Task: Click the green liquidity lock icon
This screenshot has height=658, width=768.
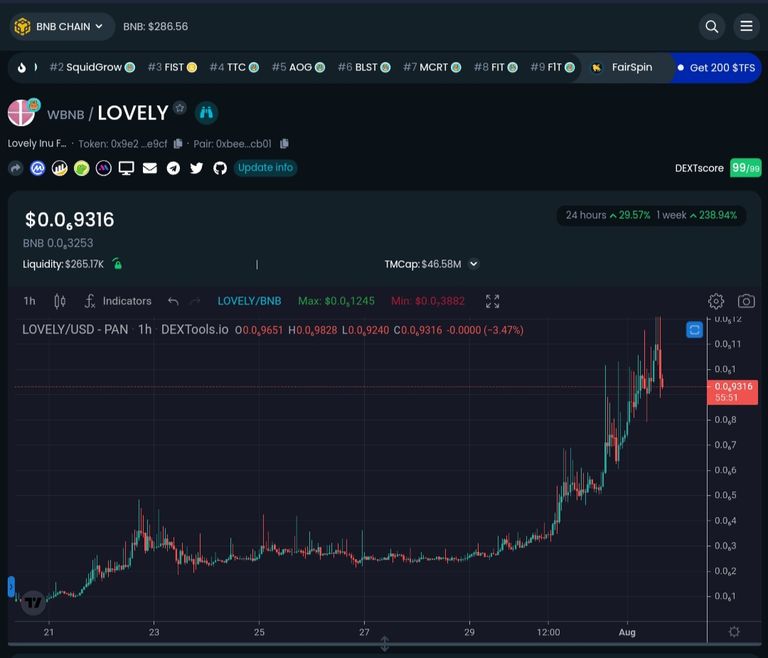Action: [118, 264]
